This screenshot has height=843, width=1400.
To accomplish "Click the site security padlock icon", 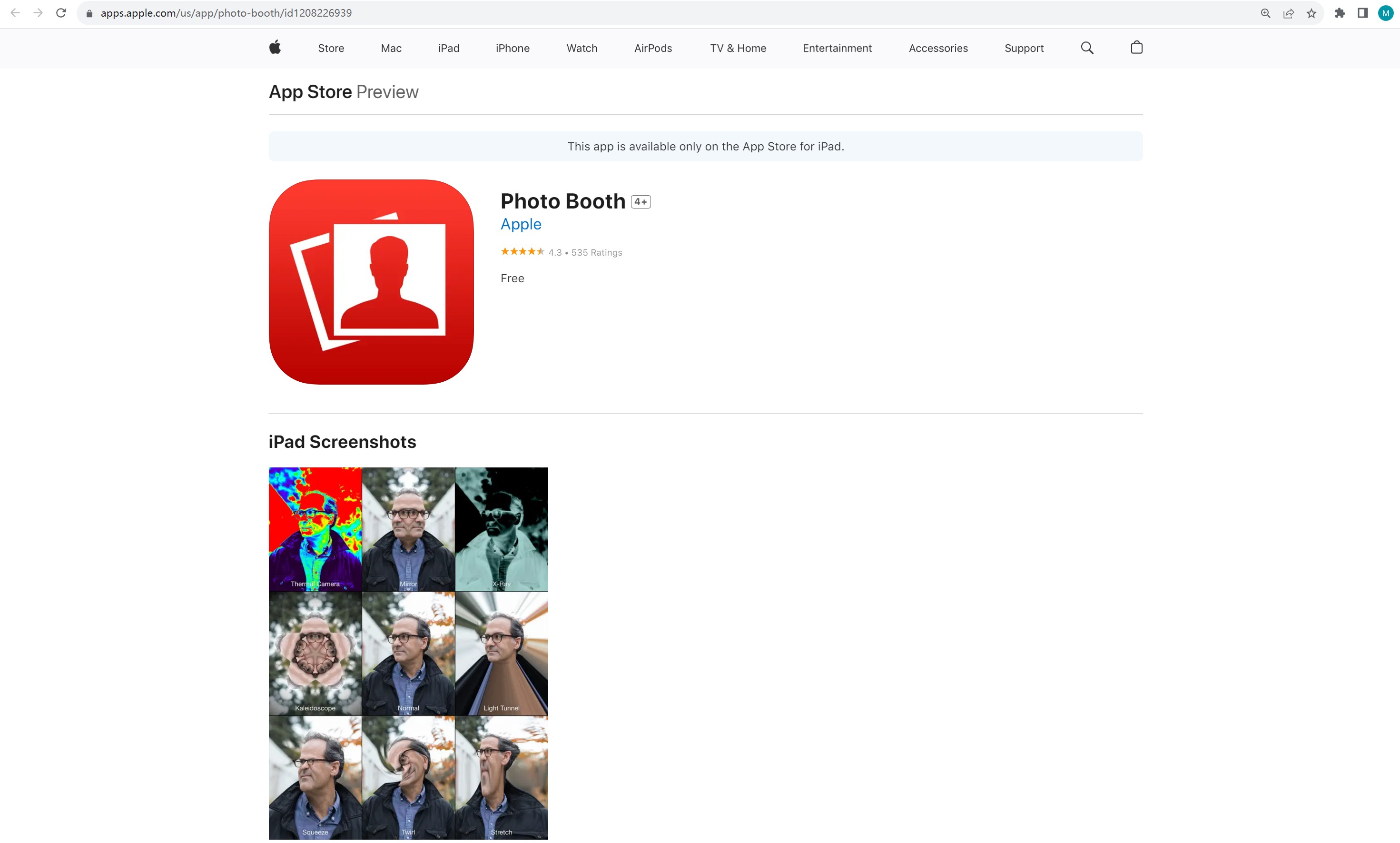I will [89, 12].
